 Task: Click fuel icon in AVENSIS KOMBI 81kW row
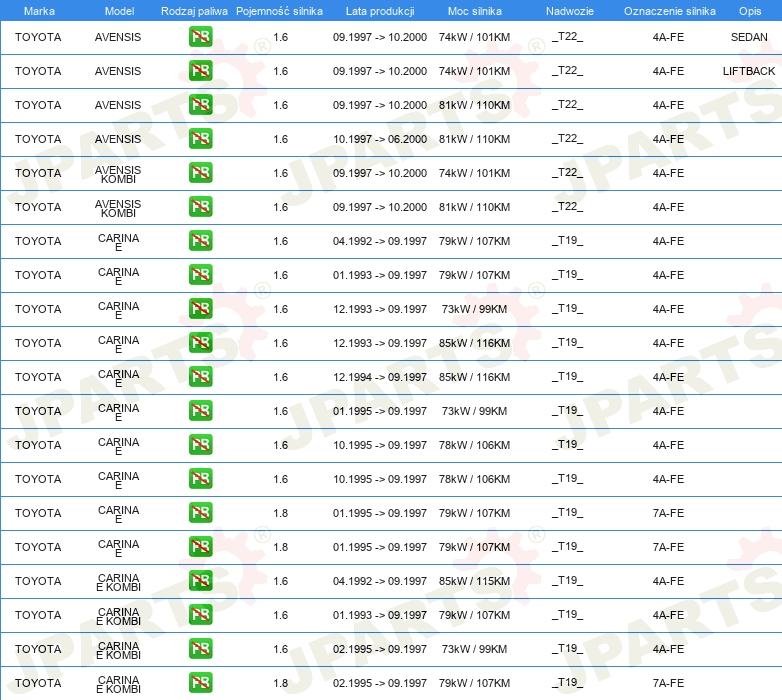(x=200, y=206)
